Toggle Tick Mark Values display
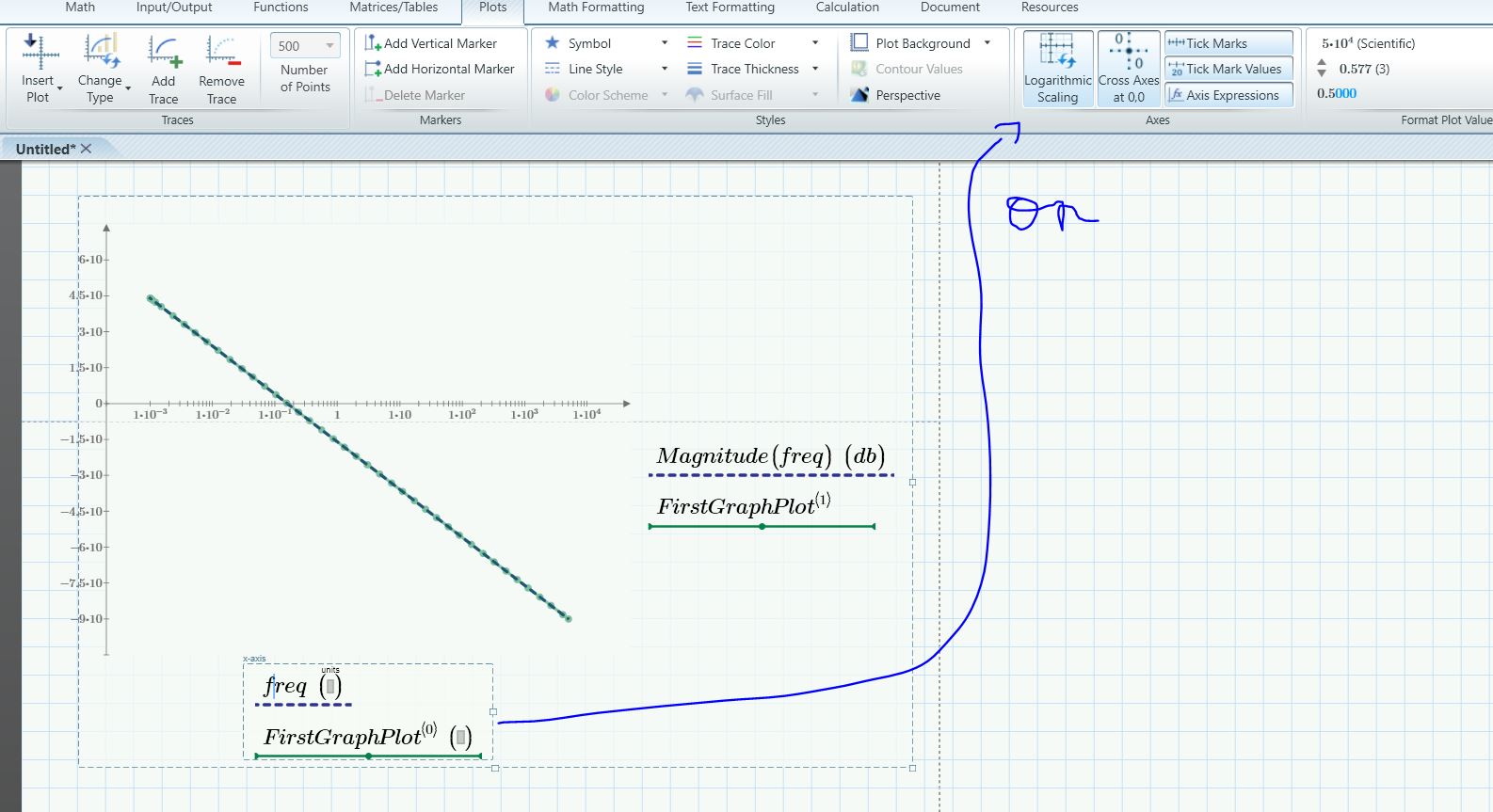The image size is (1493, 812). tap(1228, 69)
